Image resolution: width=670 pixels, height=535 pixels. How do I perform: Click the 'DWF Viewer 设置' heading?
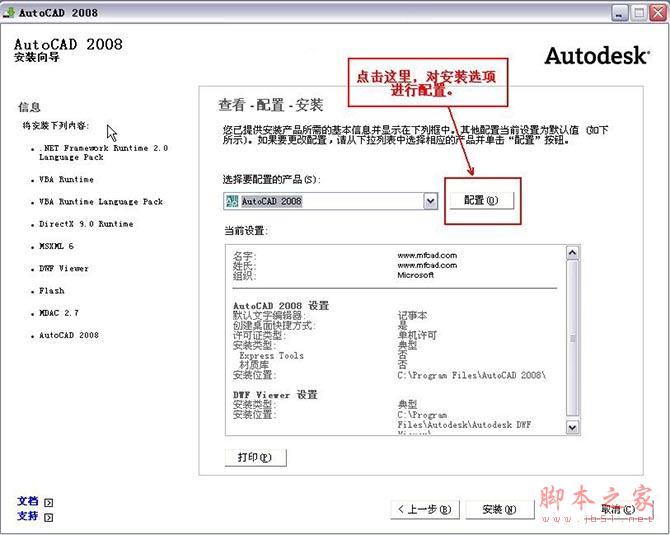click(275, 394)
